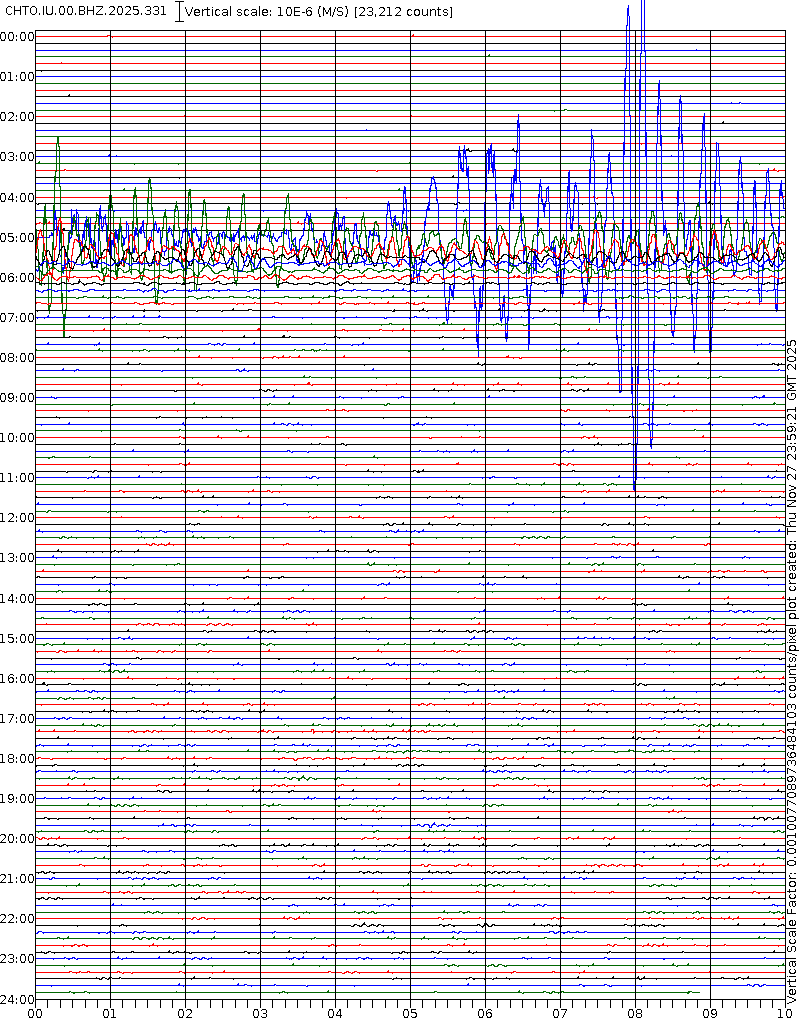
Task: Click the bottom axis minute label 01
Action: pos(110,1014)
